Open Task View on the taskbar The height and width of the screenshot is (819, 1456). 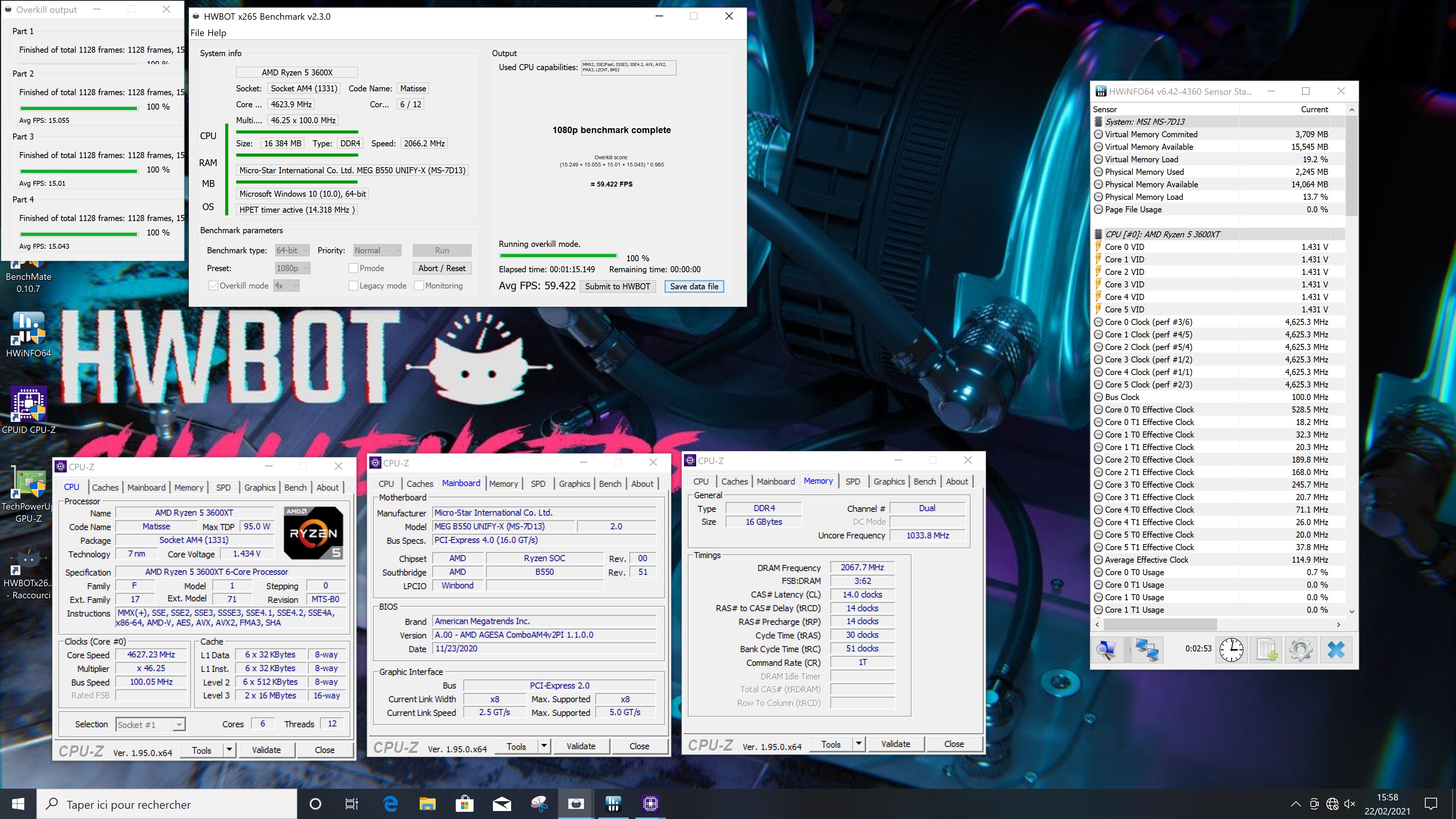(x=351, y=804)
